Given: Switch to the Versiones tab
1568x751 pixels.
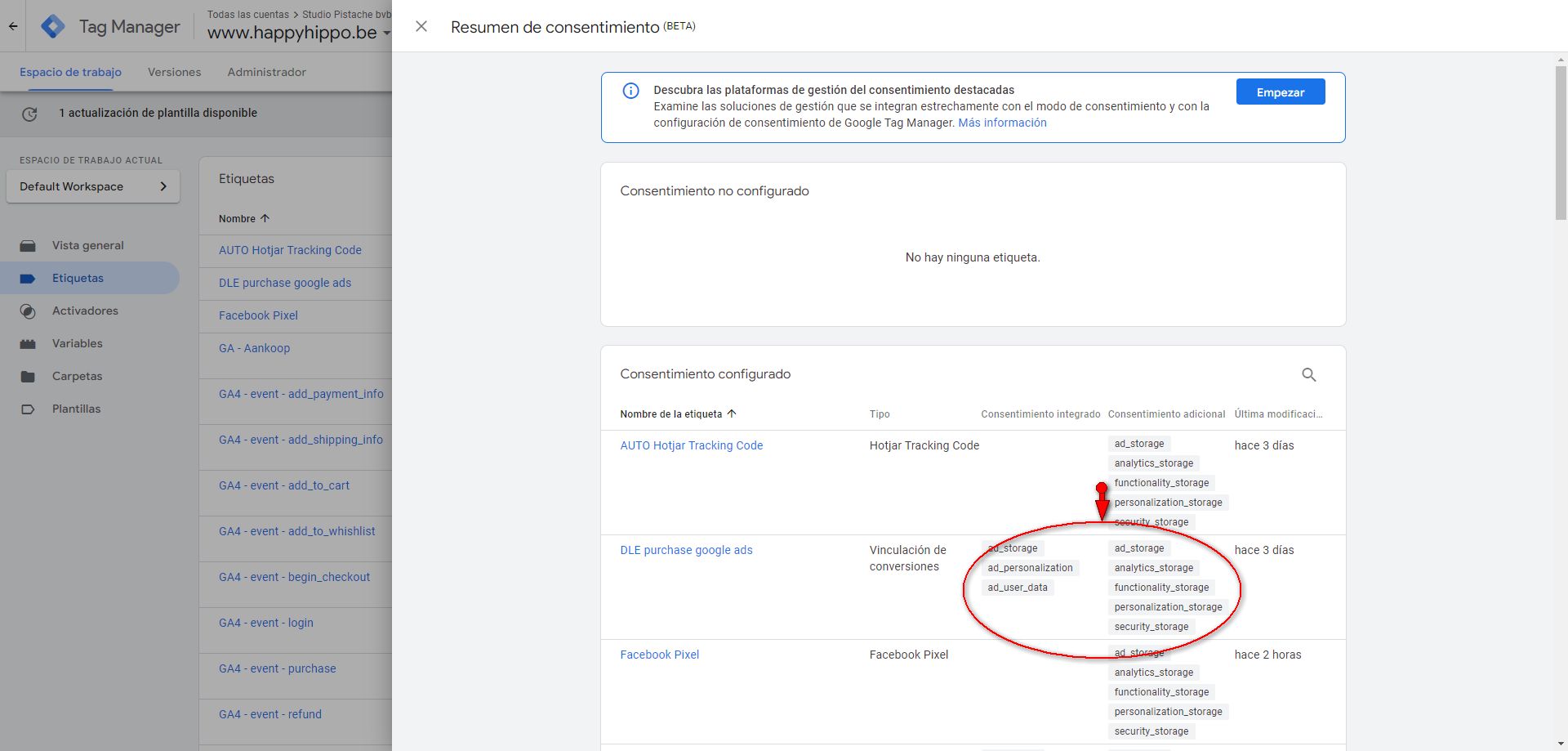Looking at the screenshot, I should click(174, 72).
